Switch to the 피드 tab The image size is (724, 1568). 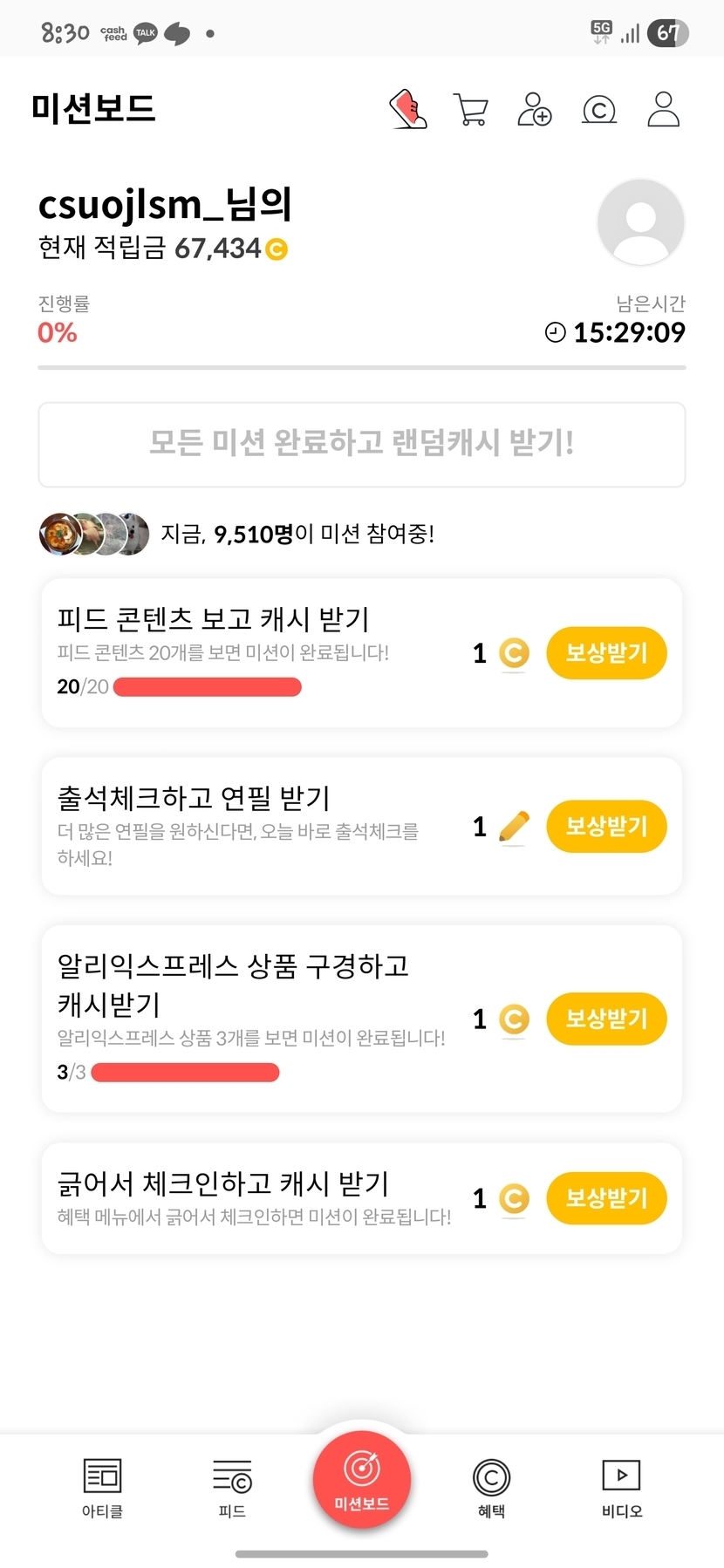tap(232, 1488)
